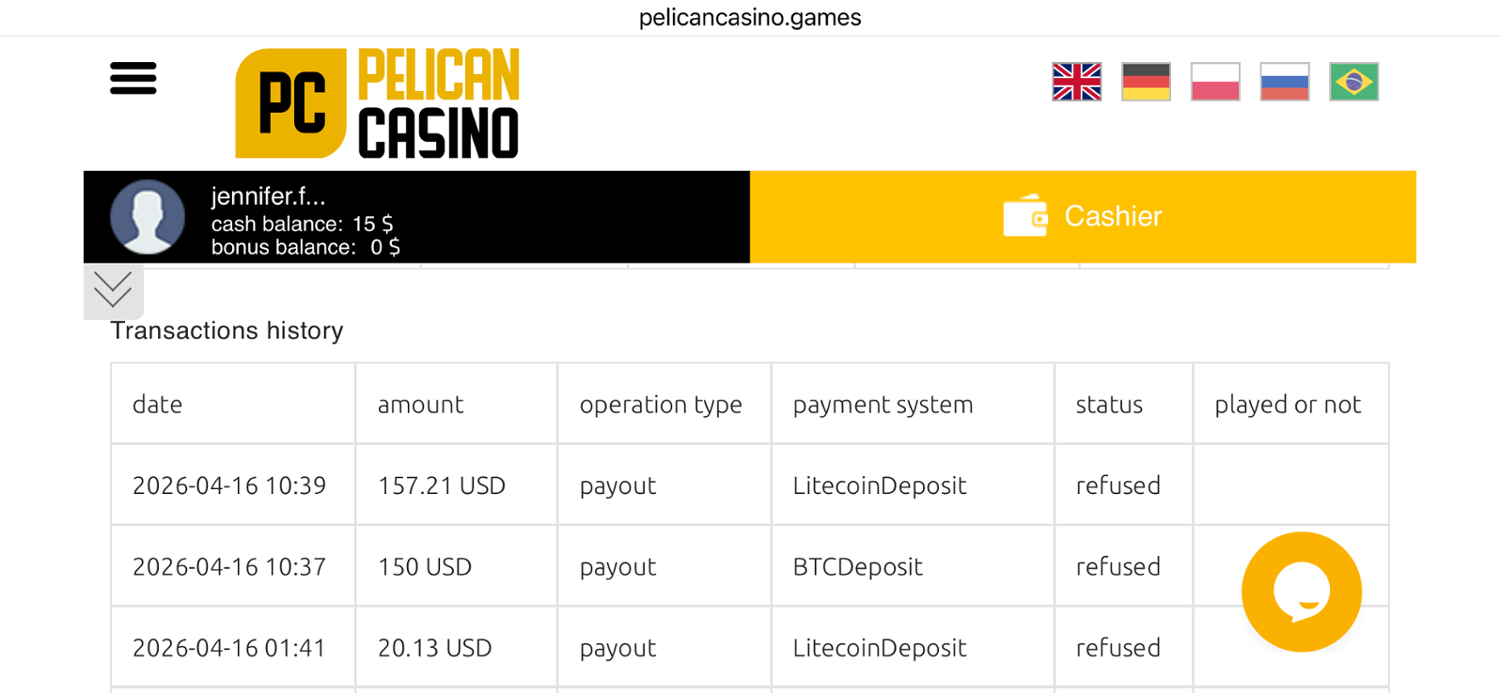
Task: Click the jennifer.f... username
Action: point(268,197)
